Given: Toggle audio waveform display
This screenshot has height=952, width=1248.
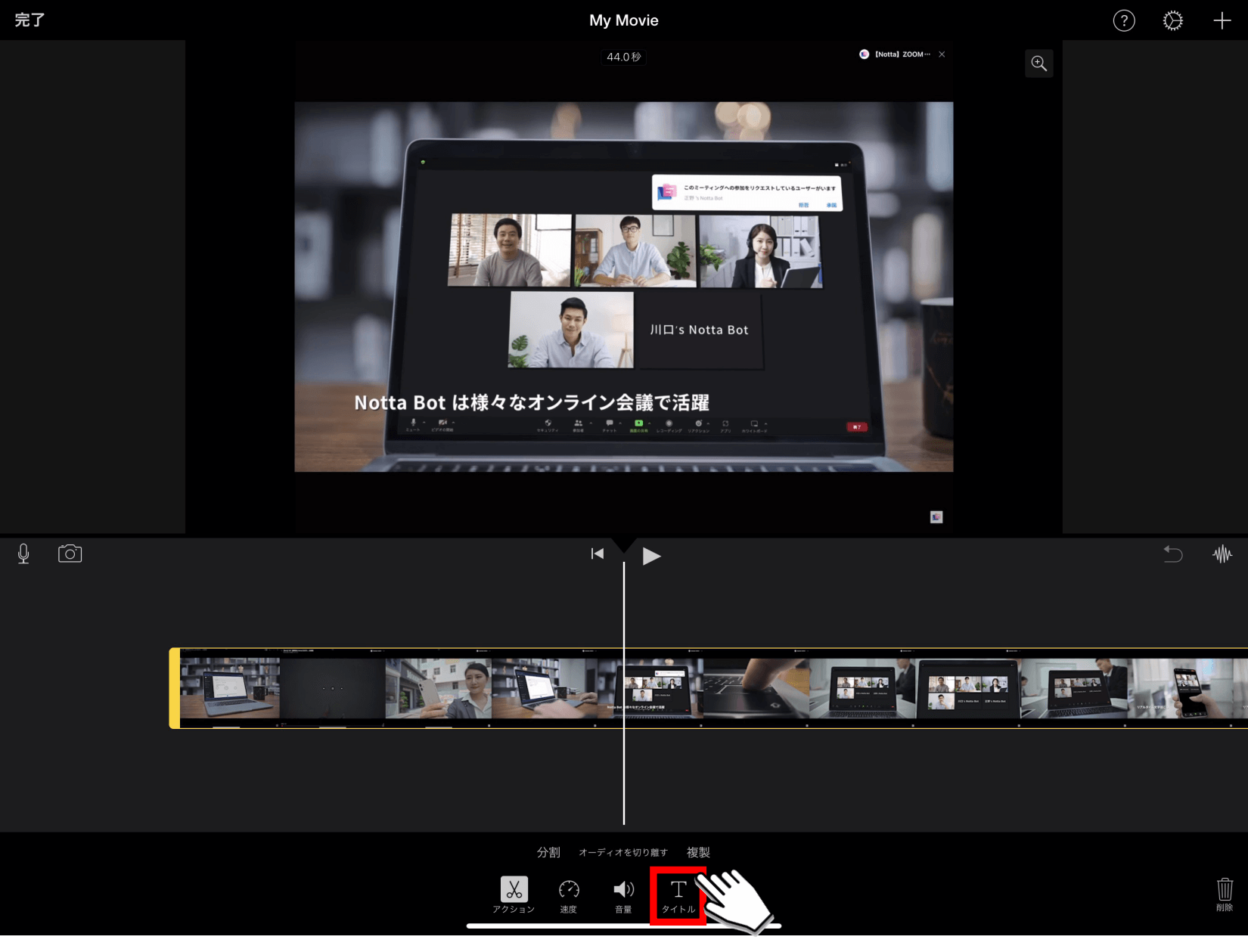Looking at the screenshot, I should pos(1222,554).
